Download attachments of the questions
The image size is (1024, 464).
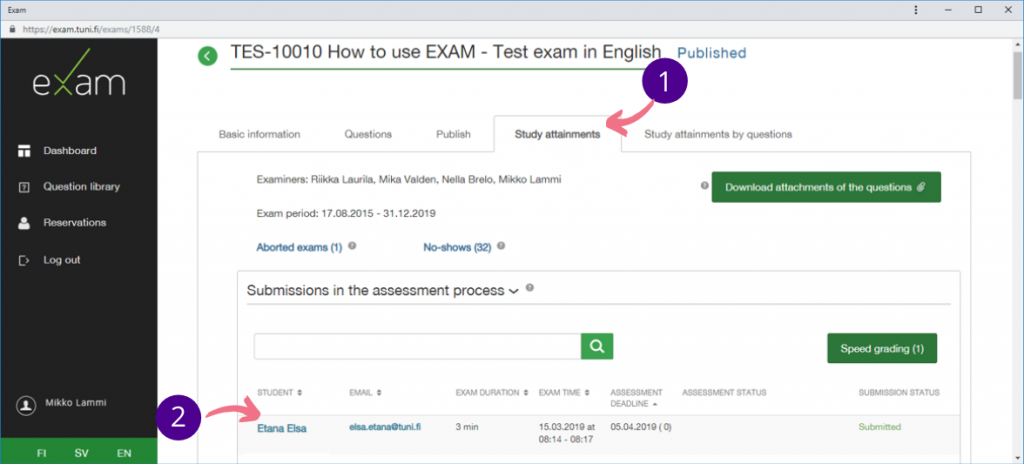click(x=825, y=187)
